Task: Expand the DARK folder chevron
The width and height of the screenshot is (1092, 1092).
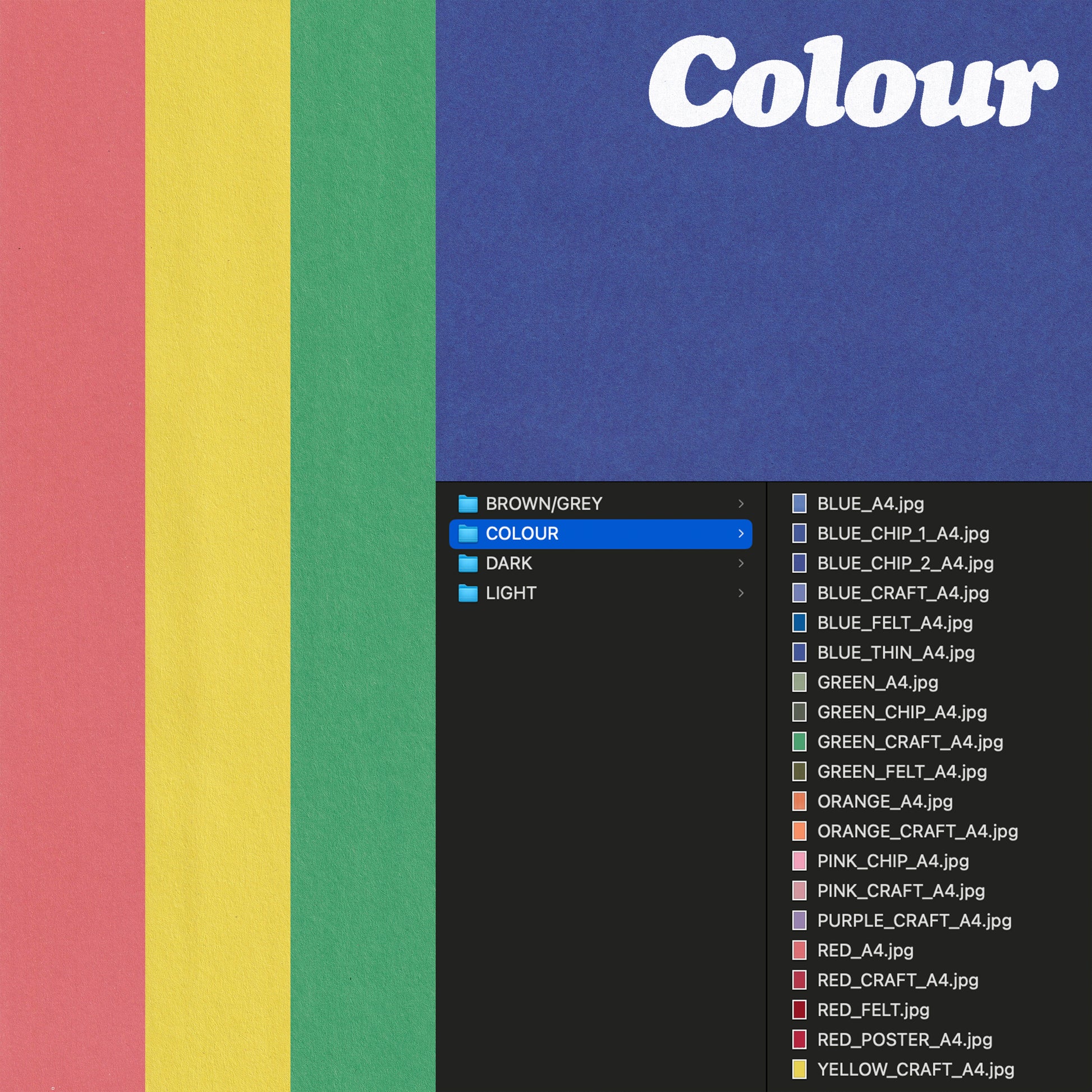Action: click(x=741, y=563)
